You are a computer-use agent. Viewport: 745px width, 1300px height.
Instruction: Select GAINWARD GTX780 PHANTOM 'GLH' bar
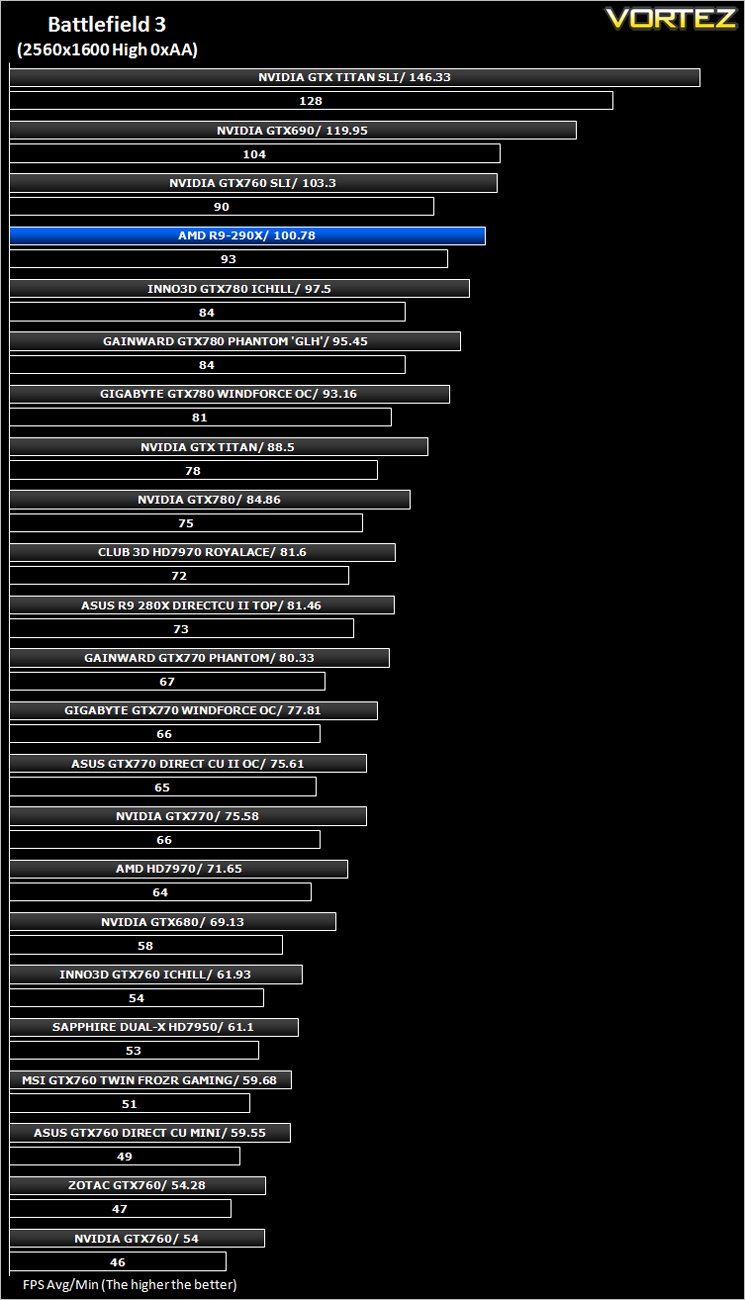point(235,341)
